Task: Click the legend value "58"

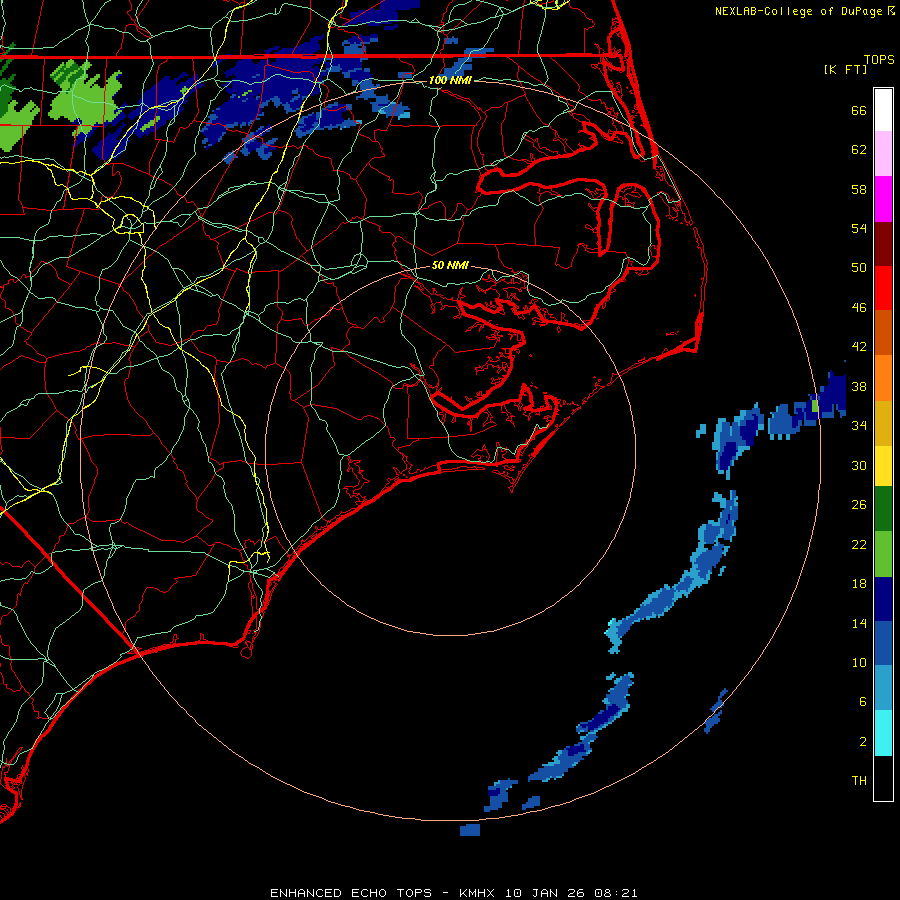Action: coord(859,189)
